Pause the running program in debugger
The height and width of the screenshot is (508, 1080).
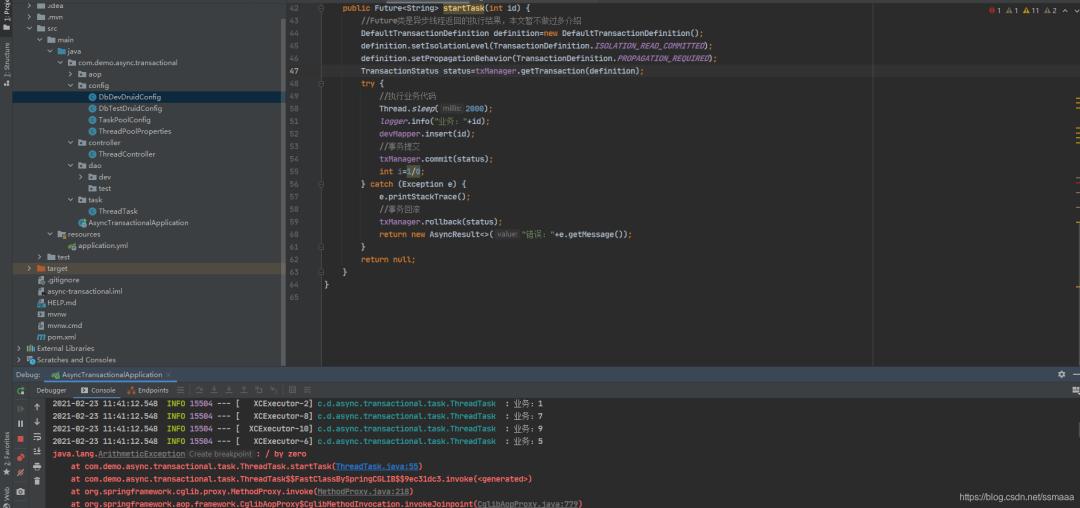click(x=20, y=423)
